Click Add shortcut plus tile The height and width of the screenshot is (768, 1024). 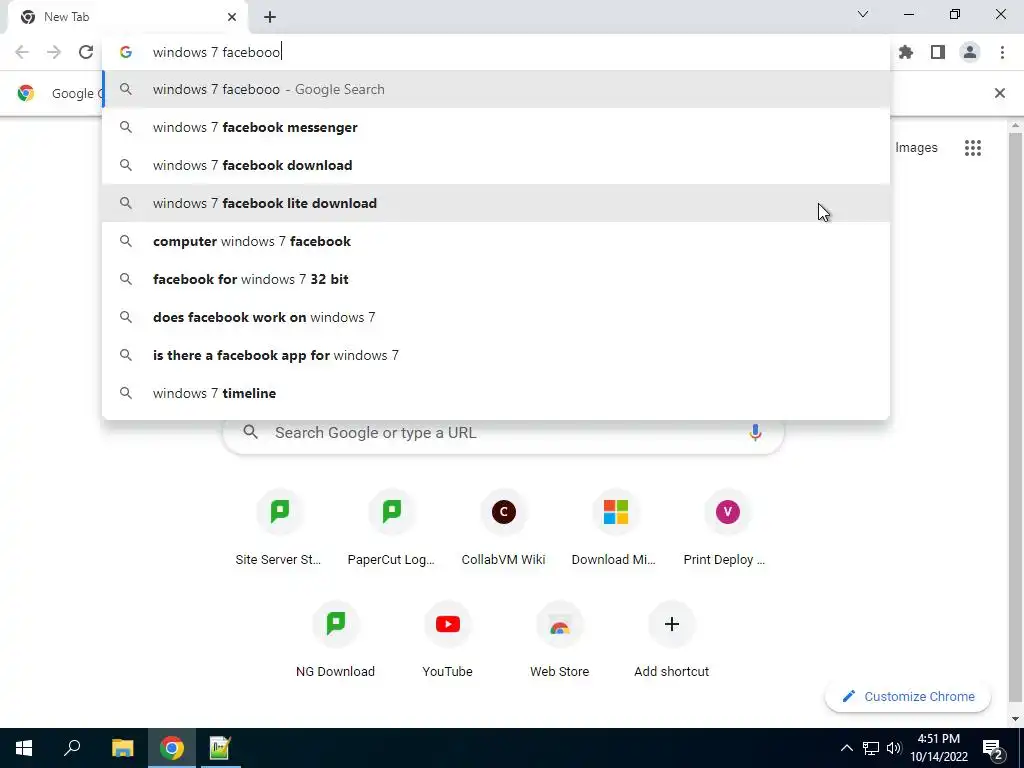[x=671, y=641]
